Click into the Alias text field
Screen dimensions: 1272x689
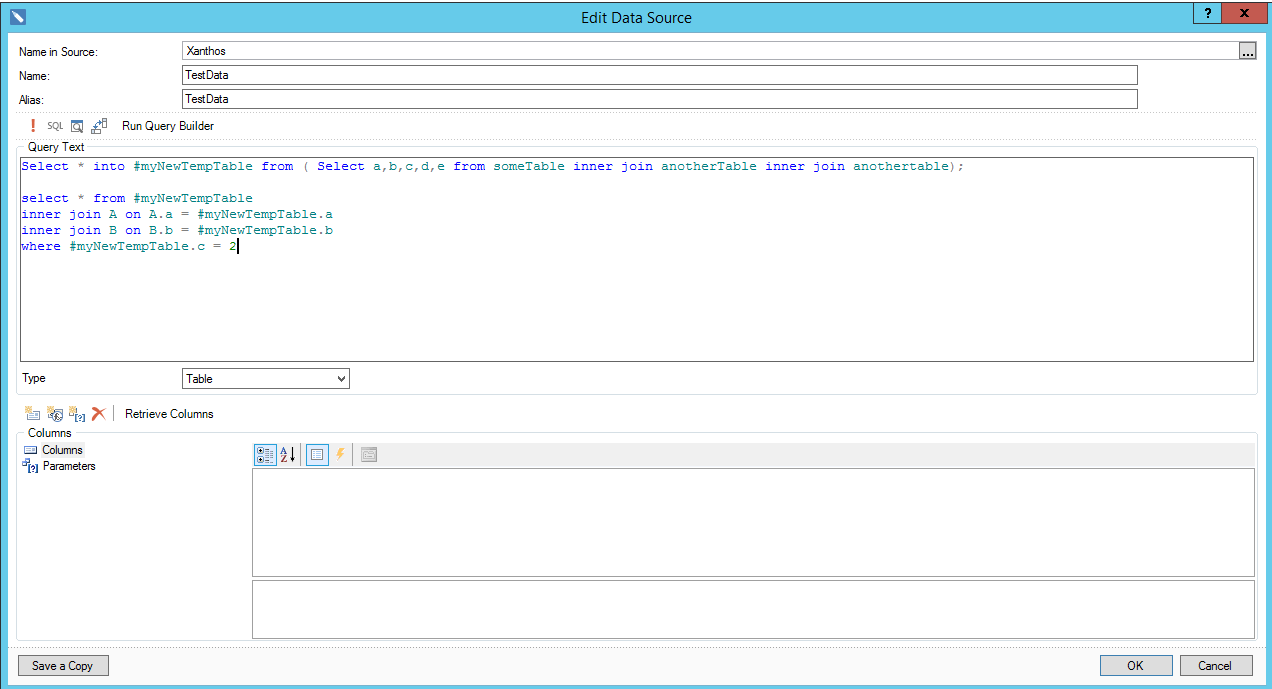point(659,99)
